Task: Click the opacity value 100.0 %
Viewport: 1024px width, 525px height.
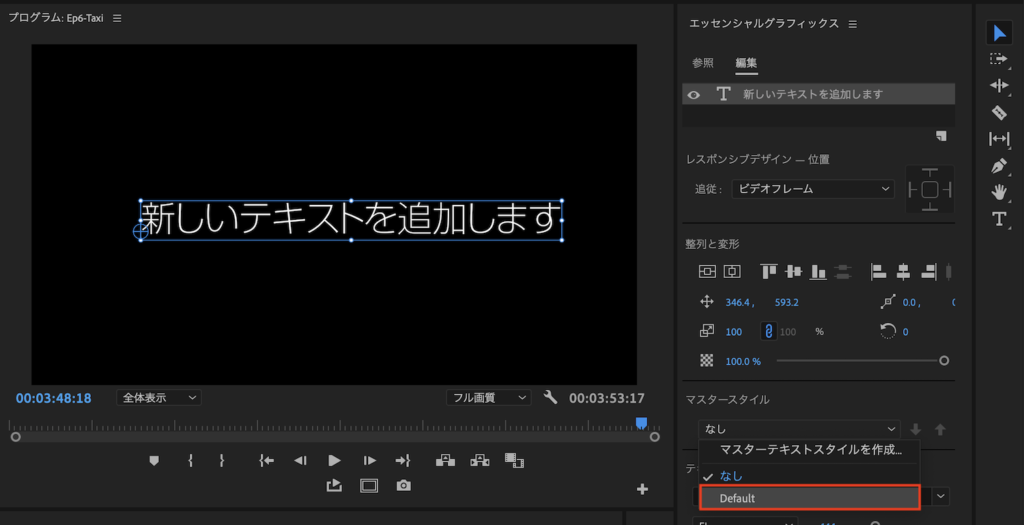Action: click(743, 361)
